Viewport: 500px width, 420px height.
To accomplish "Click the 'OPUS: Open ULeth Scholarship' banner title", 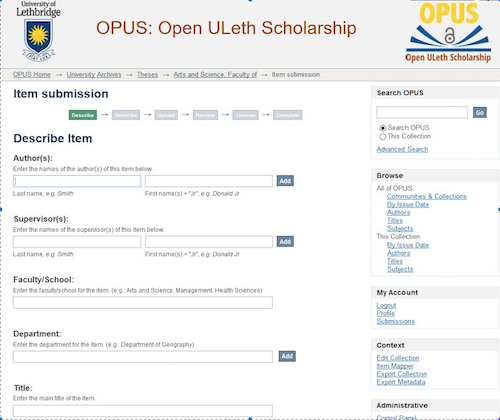I will coord(226,28).
